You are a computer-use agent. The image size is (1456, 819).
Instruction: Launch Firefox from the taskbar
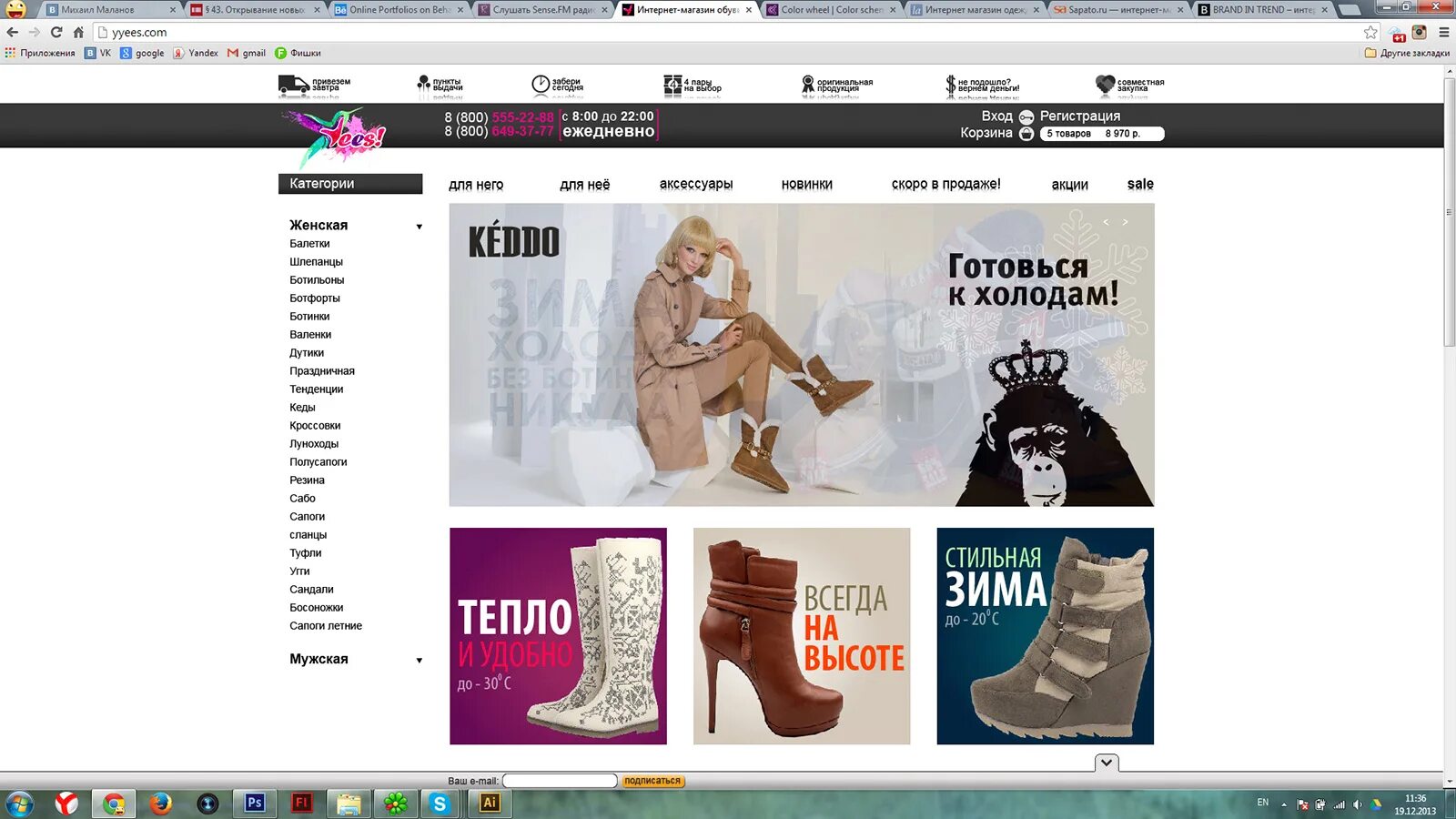161,803
